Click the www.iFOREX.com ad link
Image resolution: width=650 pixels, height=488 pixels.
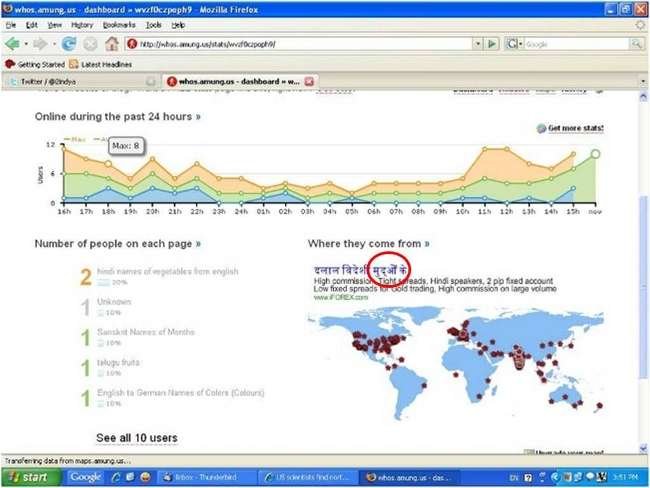pyautogui.click(x=340, y=297)
